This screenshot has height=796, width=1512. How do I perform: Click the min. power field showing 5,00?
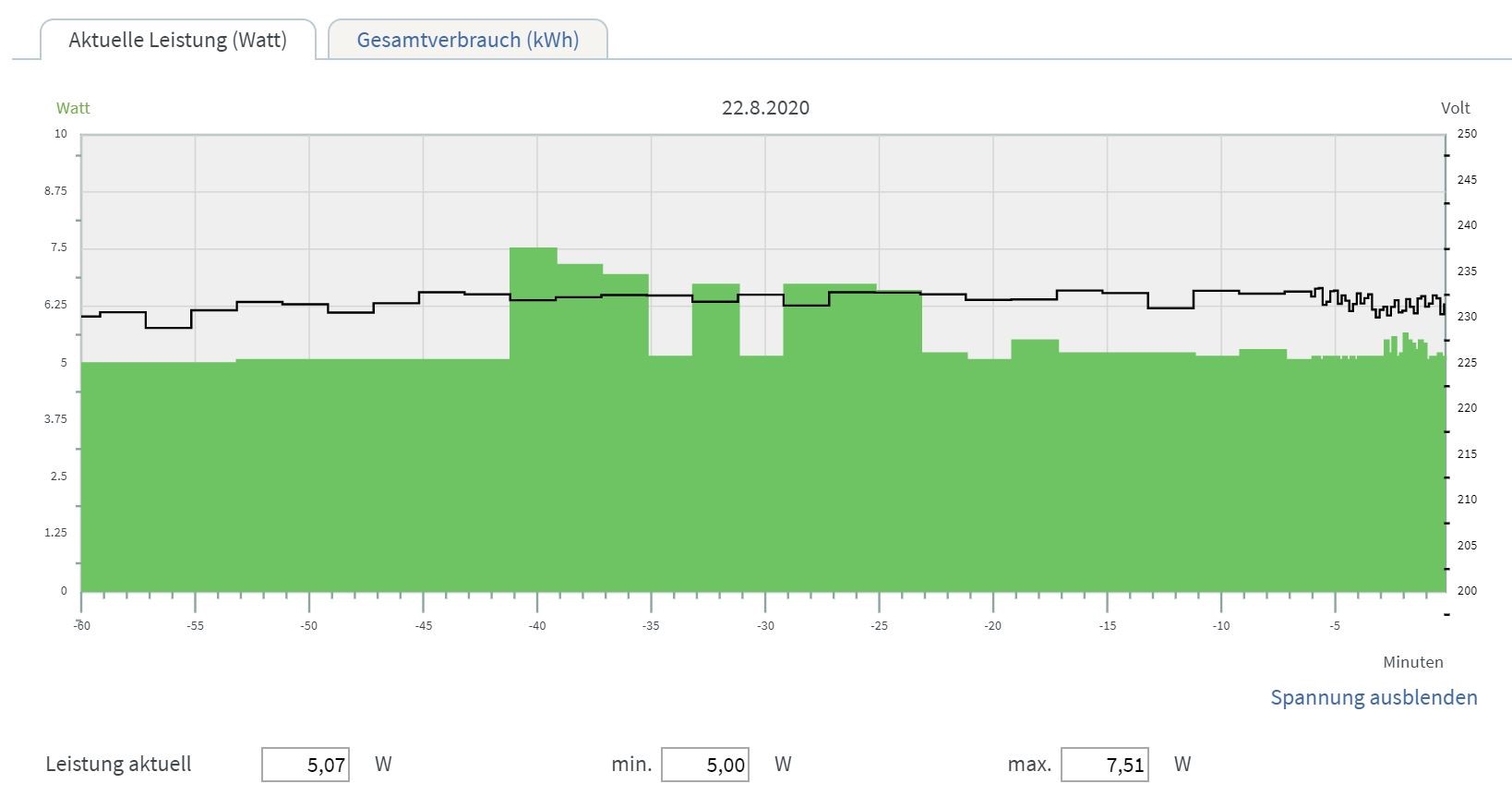[705, 765]
